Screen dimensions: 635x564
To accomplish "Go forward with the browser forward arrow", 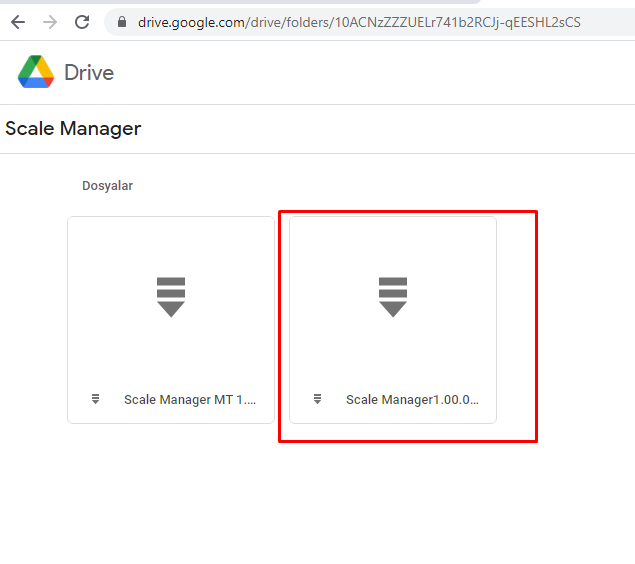I will tap(50, 22).
